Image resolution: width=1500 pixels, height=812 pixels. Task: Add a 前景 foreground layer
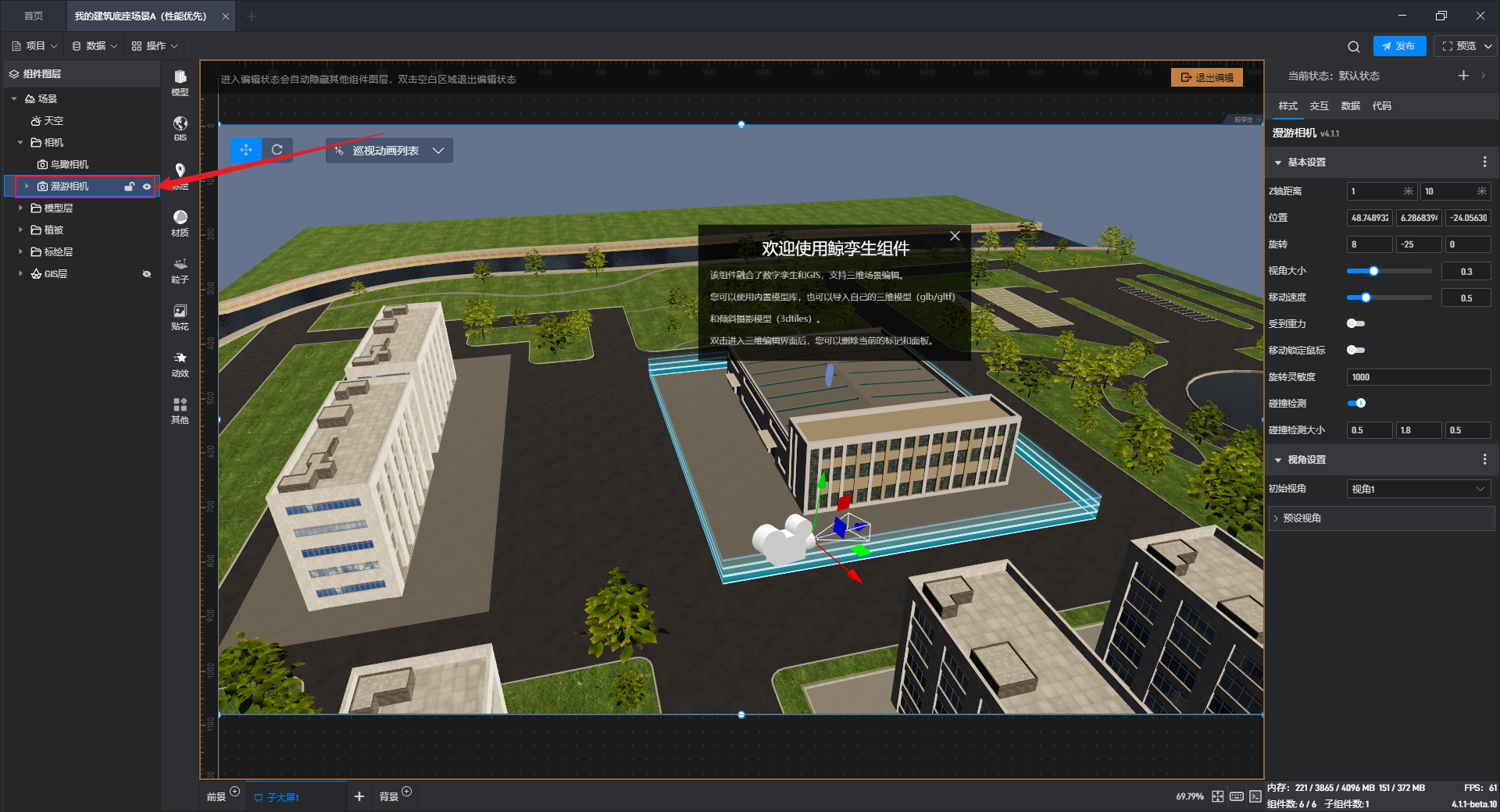click(234, 792)
